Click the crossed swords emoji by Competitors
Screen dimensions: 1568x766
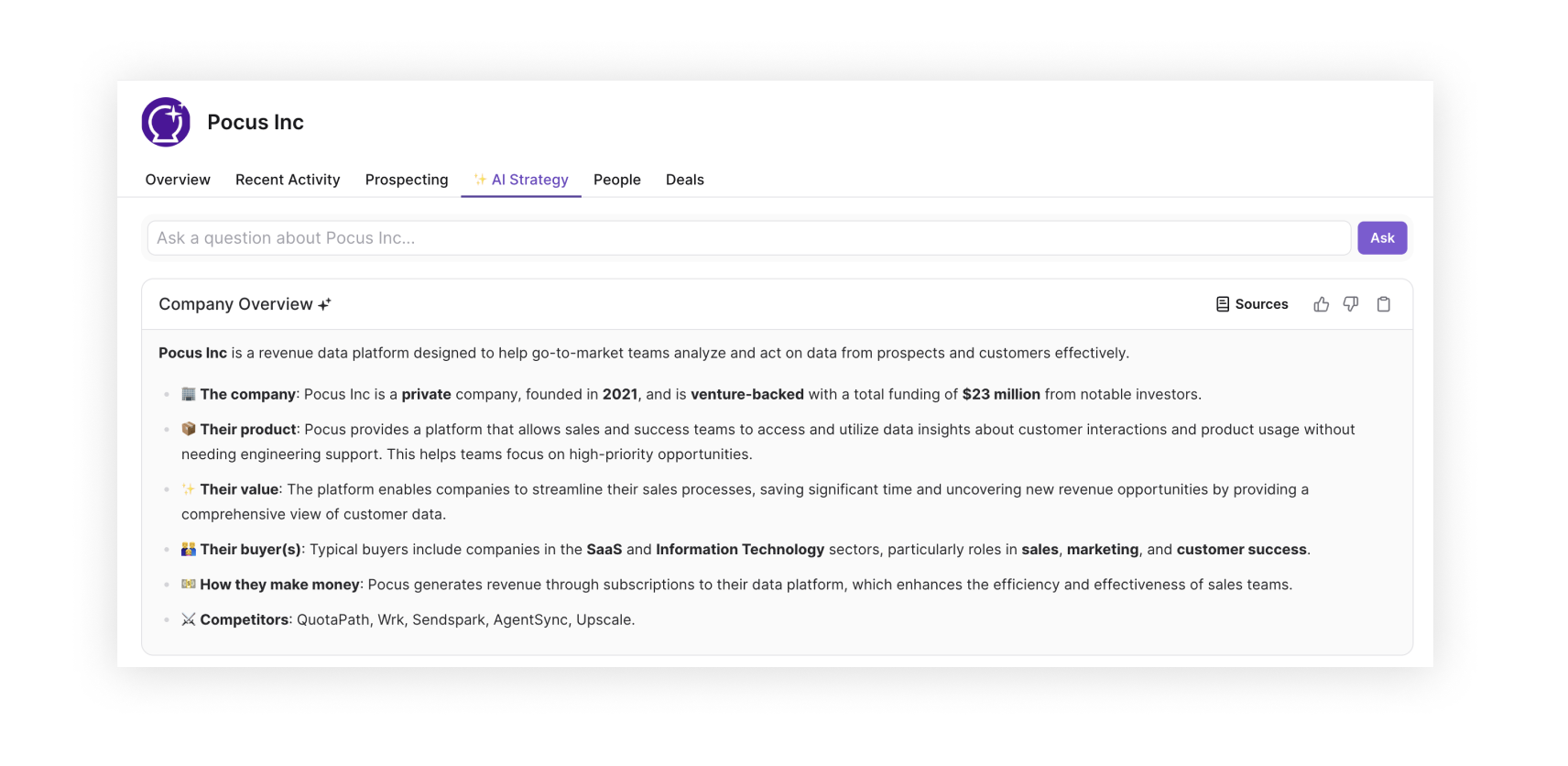click(x=189, y=619)
